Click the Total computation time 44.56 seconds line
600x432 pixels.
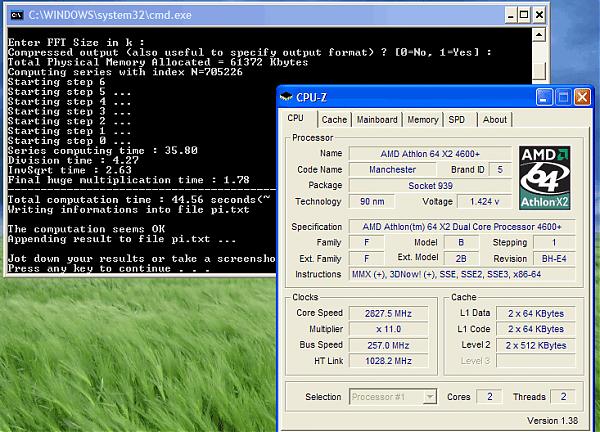click(139, 199)
